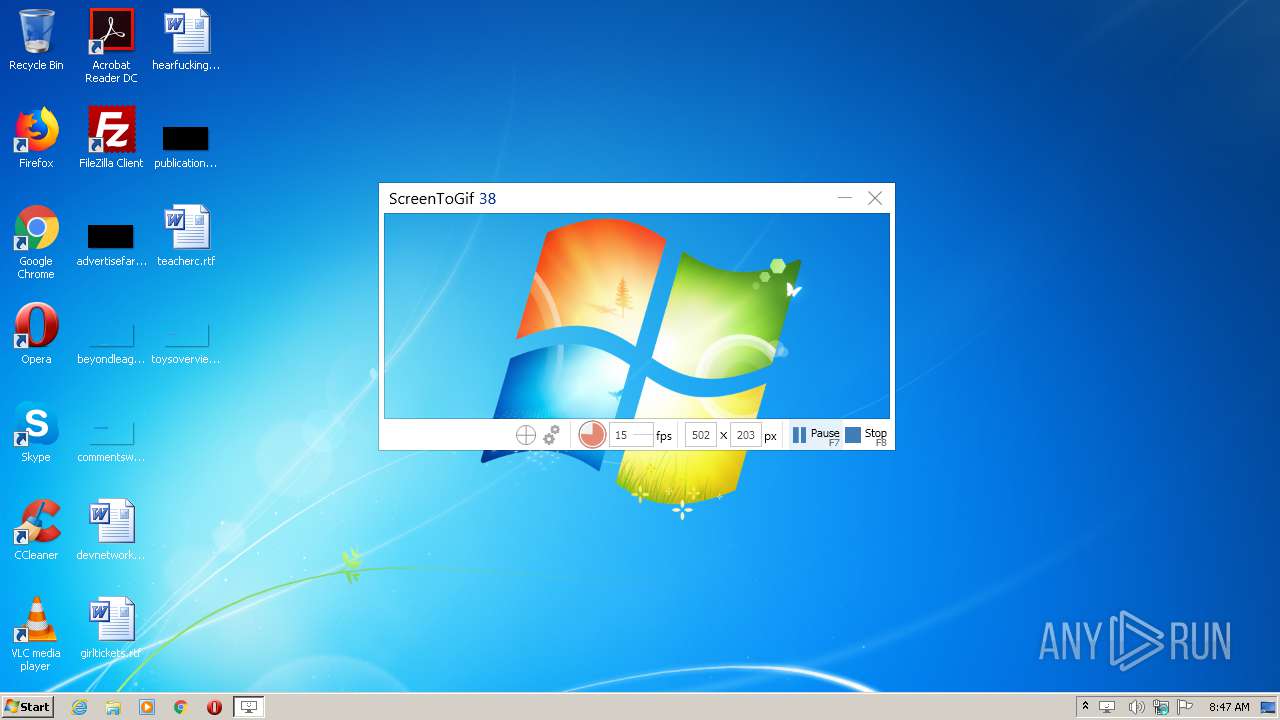Open the Windows Start menu
1280x720 pixels.
27,707
